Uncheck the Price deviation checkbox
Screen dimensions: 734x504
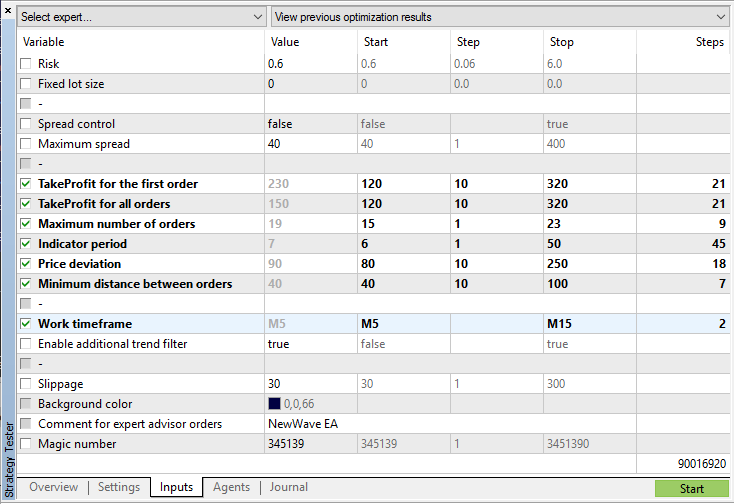pos(26,263)
